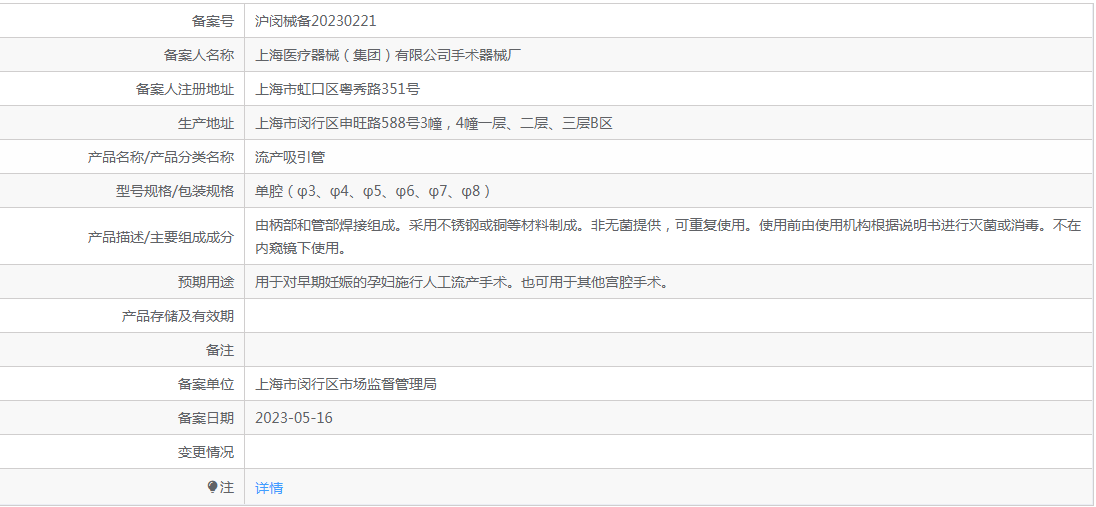Select filing number 沪闵械备20230221
The image size is (1096, 507).
pos(316,21)
